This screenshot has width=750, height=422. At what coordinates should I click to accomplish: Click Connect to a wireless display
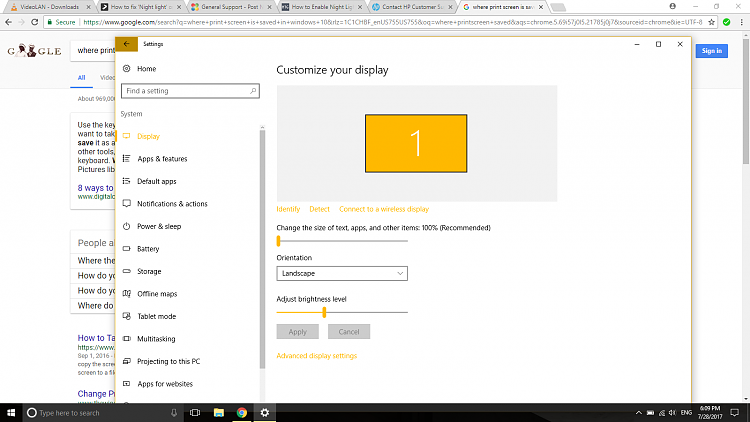(384, 209)
